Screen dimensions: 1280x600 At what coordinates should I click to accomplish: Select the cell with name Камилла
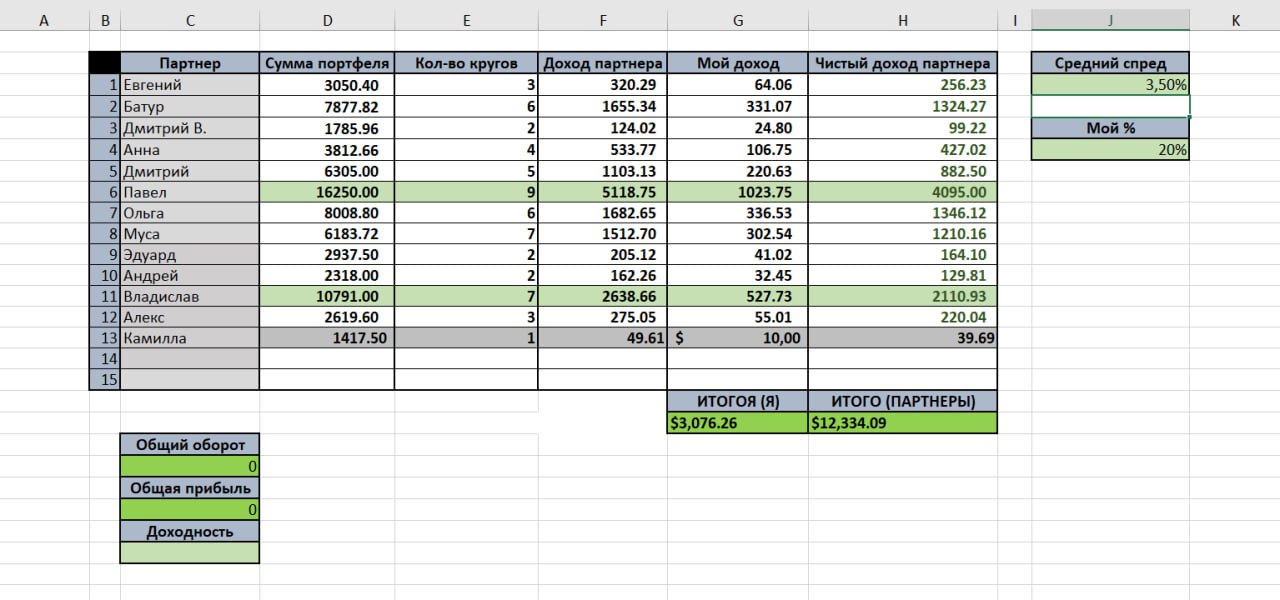(x=190, y=338)
